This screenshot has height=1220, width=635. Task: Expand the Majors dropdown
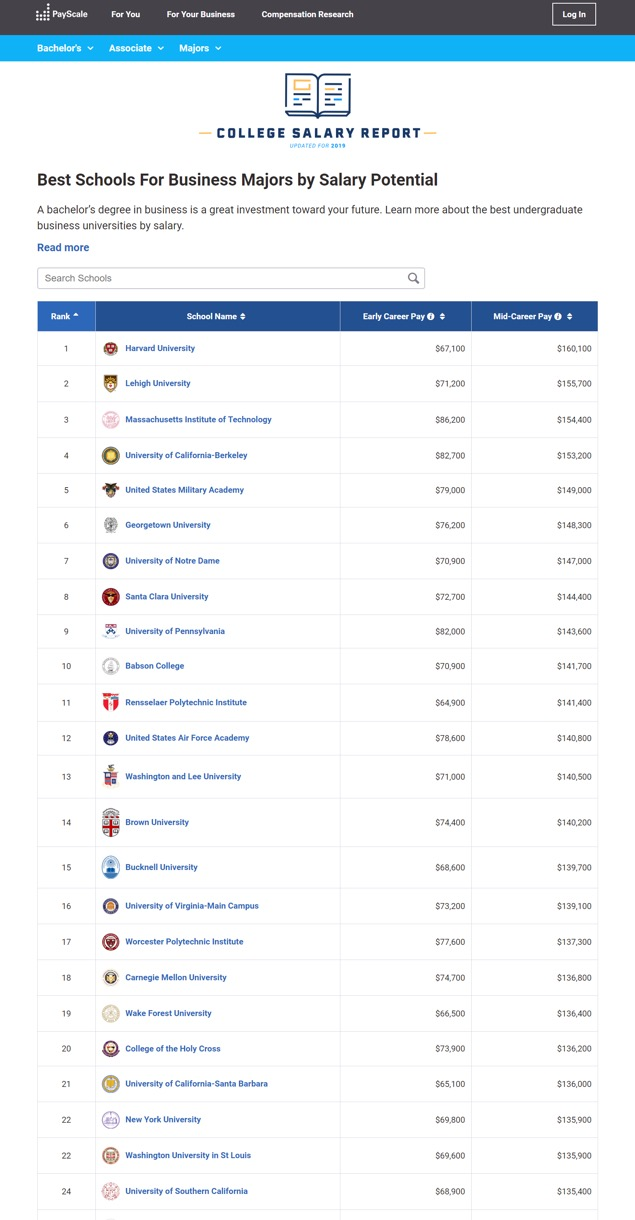click(200, 48)
